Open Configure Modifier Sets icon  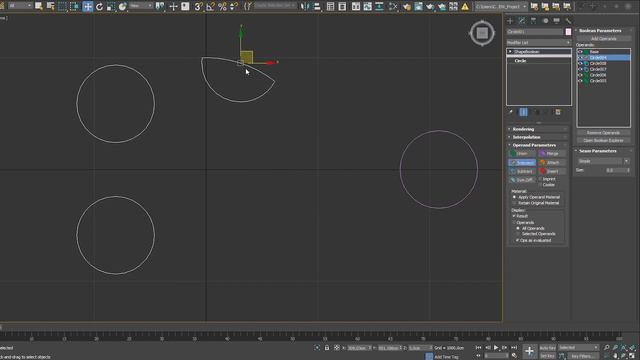pyautogui.click(x=558, y=112)
